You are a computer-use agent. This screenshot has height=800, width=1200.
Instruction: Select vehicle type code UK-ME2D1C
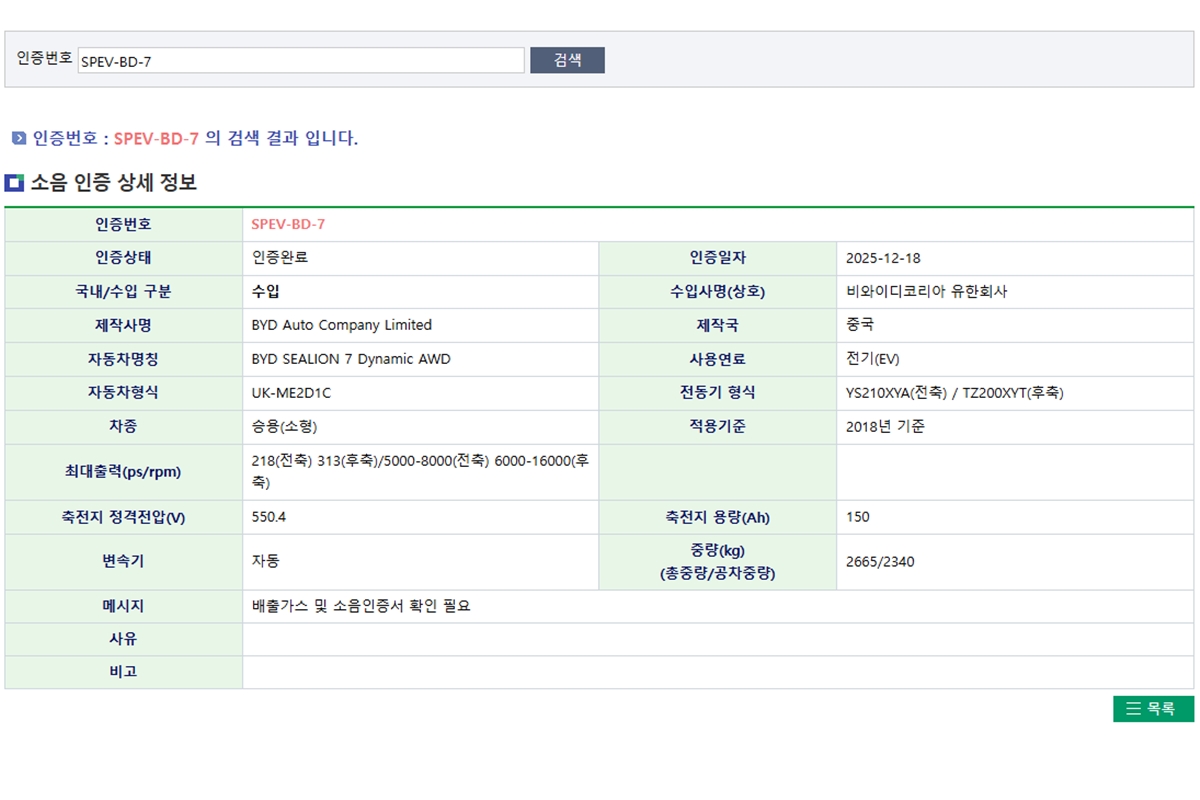(x=291, y=393)
